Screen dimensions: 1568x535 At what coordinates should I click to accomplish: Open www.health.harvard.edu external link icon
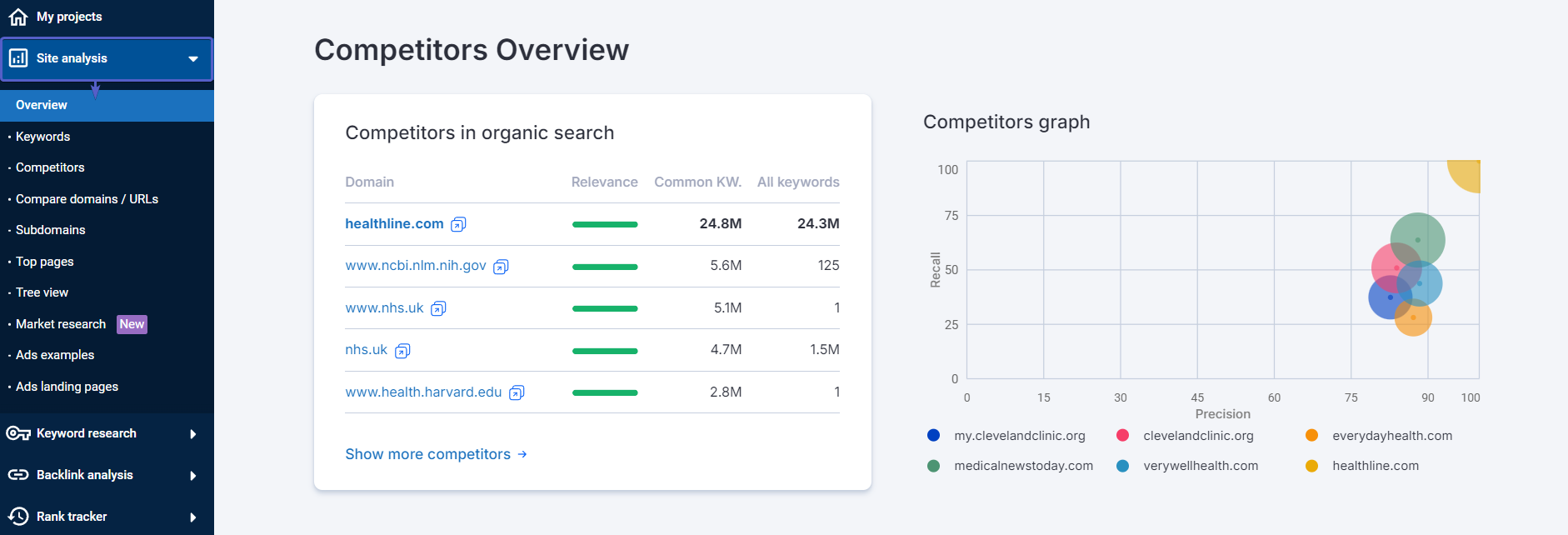point(517,392)
